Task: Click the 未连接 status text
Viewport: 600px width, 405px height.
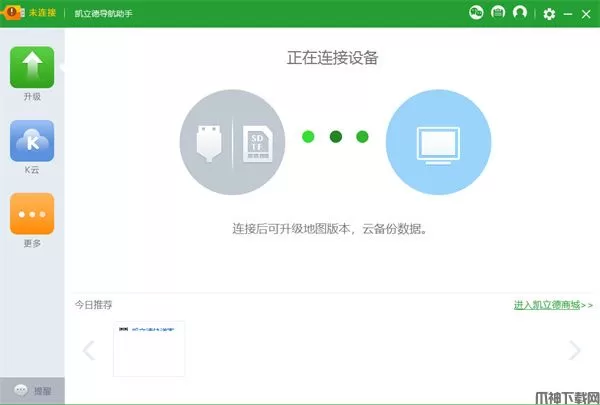Action: pos(42,13)
